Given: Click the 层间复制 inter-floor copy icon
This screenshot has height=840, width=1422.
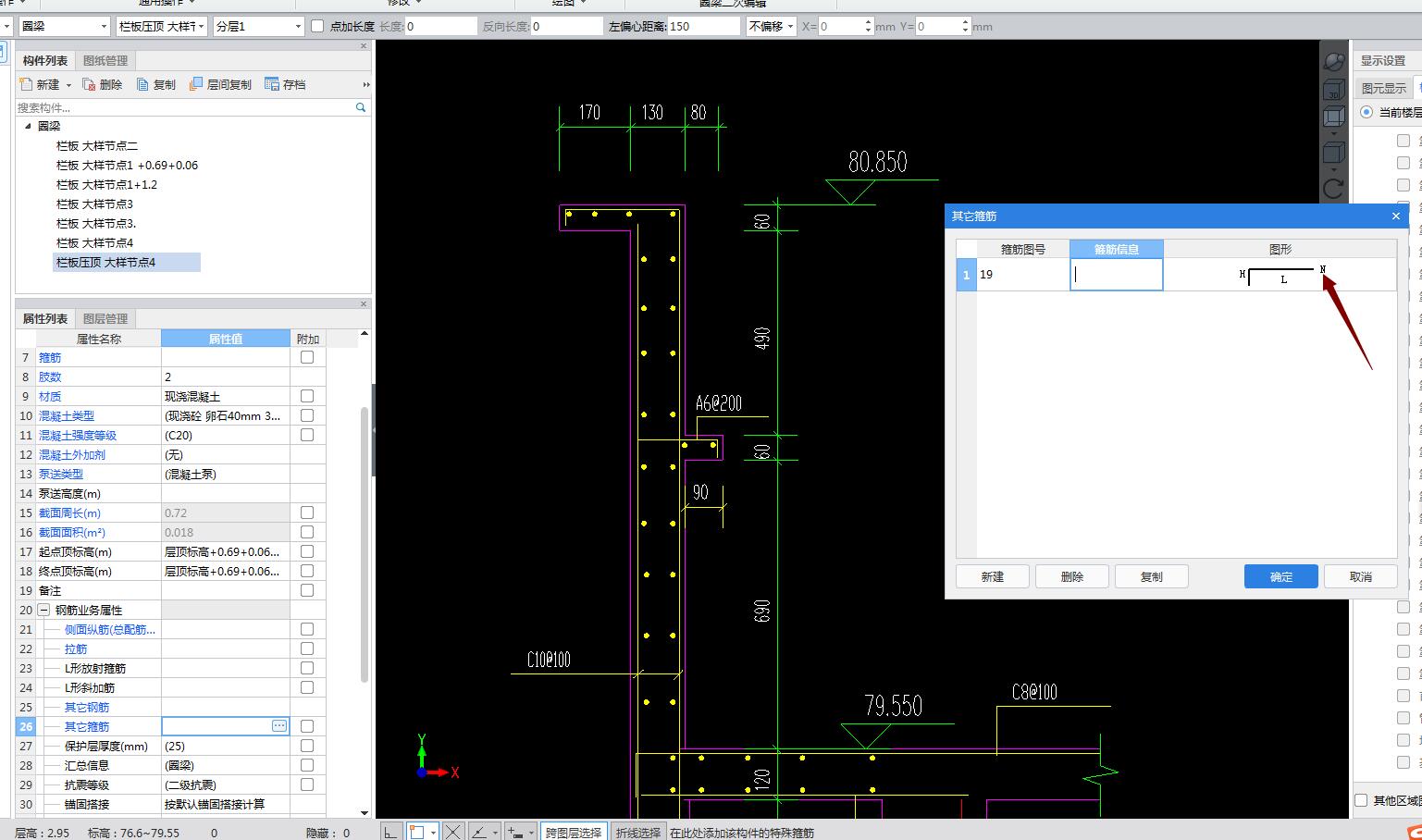Looking at the screenshot, I should [x=196, y=84].
